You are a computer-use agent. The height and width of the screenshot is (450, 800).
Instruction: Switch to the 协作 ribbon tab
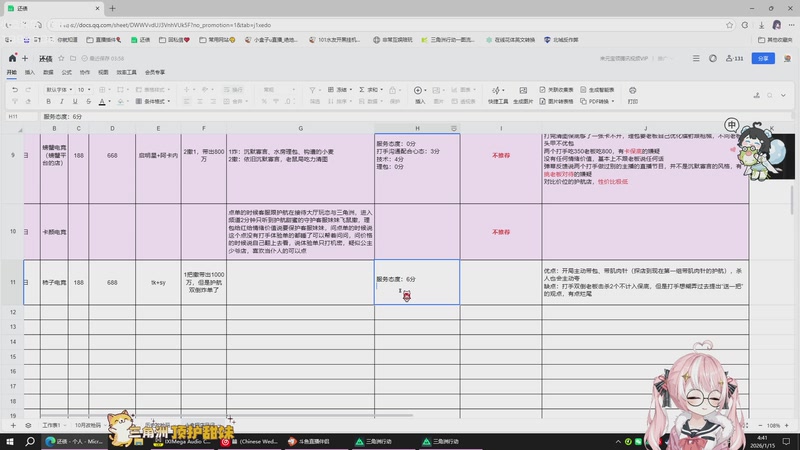(85, 72)
